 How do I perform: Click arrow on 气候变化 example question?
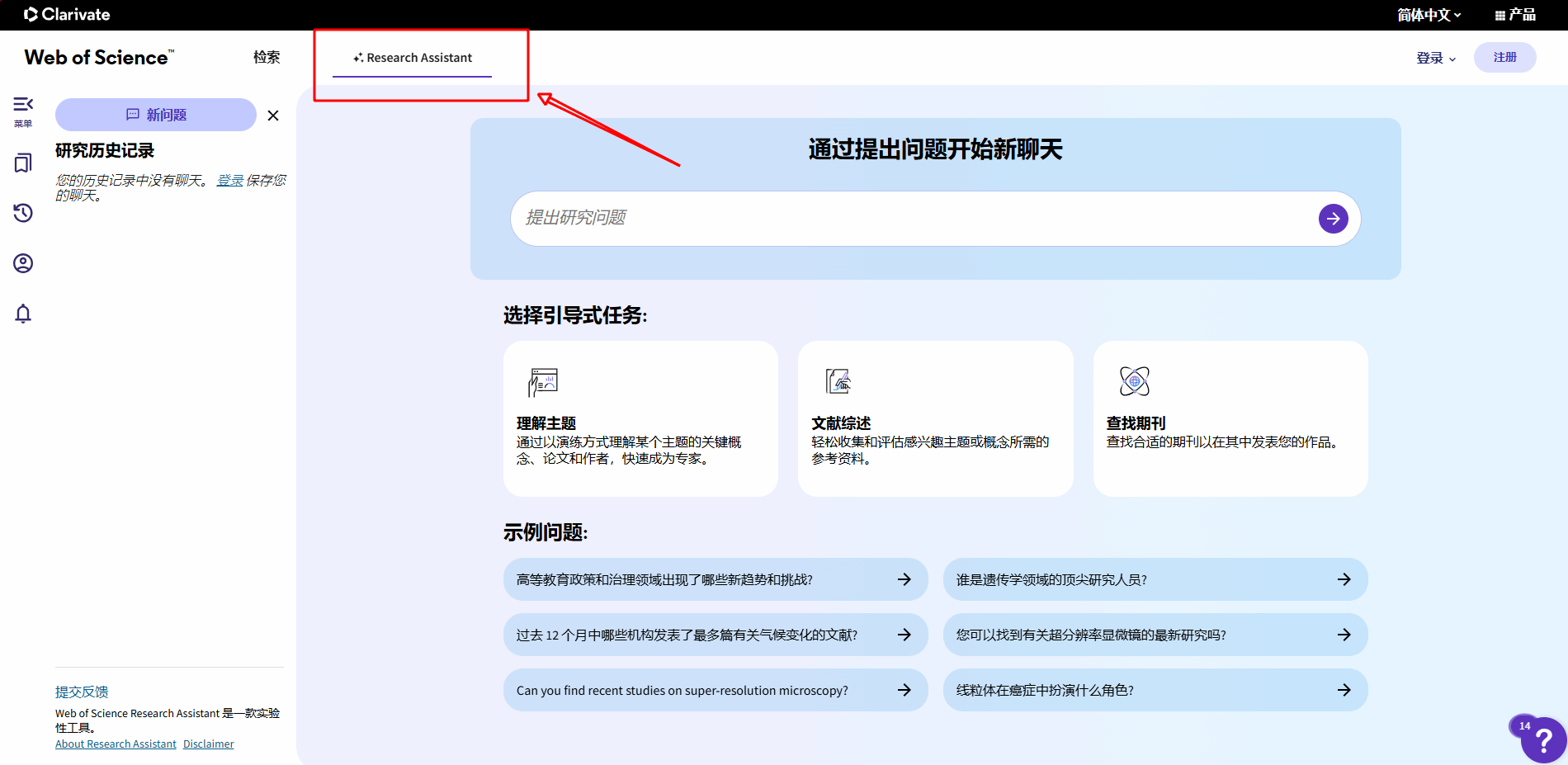[x=904, y=635]
